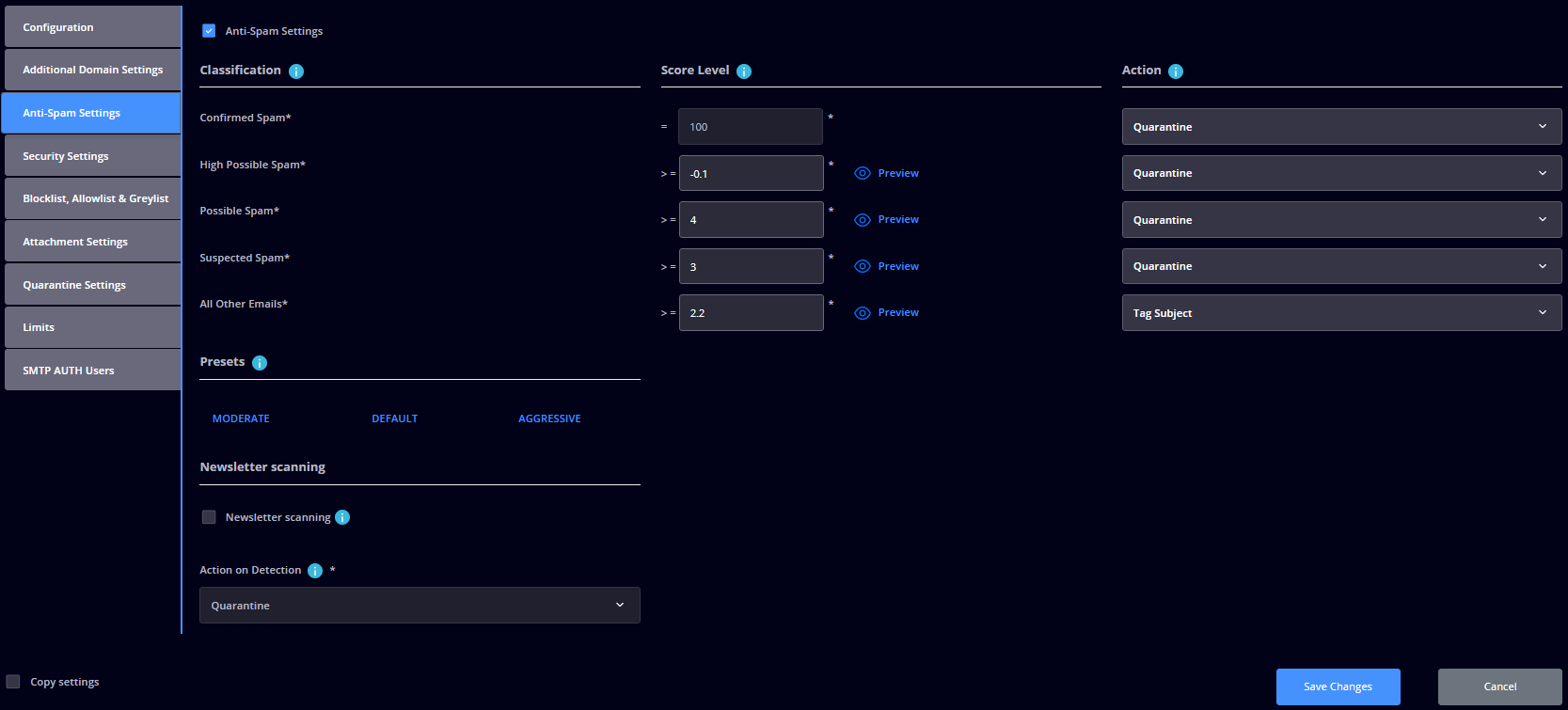Apply the DEFAULT preset
The height and width of the screenshot is (710, 1568).
(394, 418)
